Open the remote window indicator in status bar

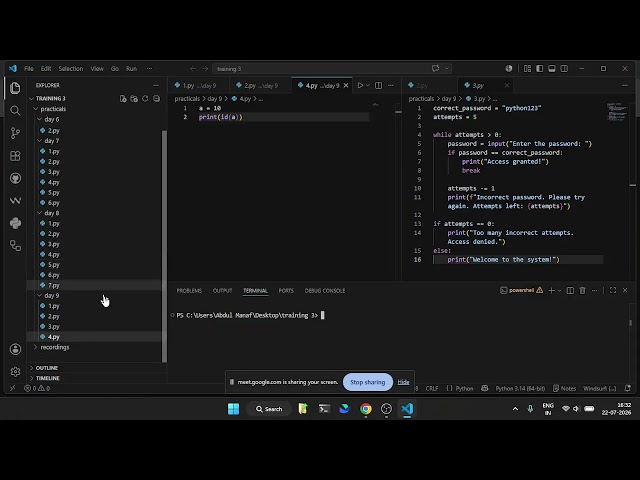point(12,388)
